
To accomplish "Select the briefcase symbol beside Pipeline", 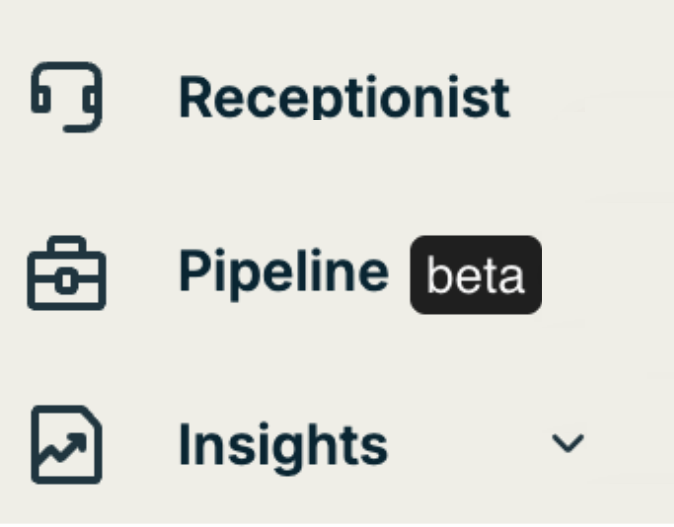I will (66, 273).
